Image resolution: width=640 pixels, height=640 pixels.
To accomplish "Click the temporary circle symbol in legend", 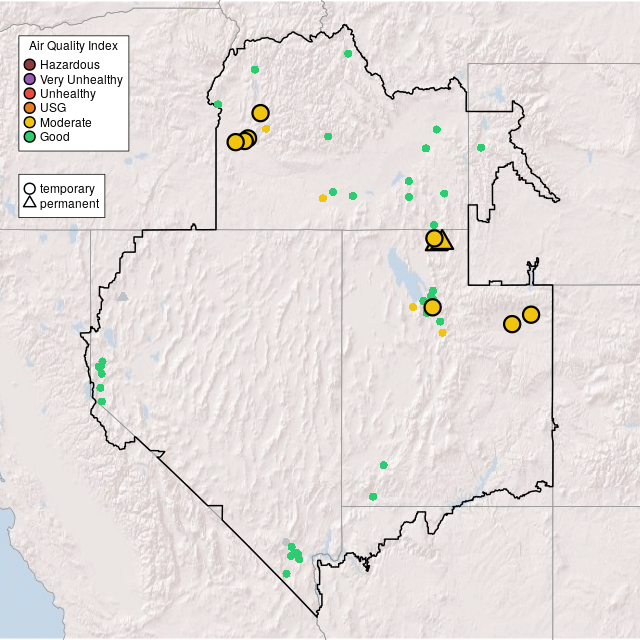I will pyautogui.click(x=30, y=188).
